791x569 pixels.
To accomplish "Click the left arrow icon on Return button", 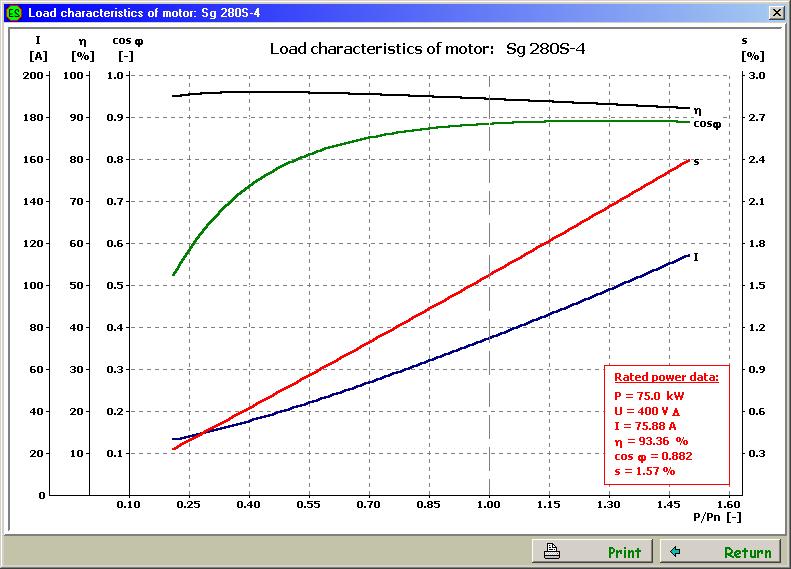I will (675, 551).
